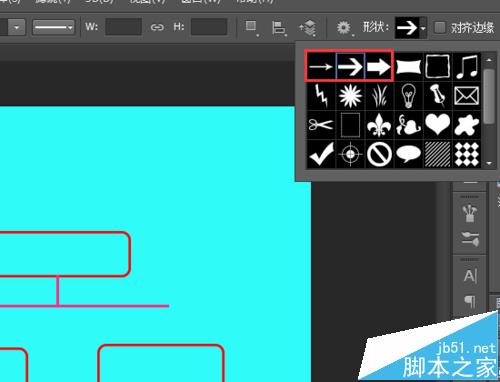Select the crosshair target shape
The height and width of the screenshot is (382, 500).
point(350,154)
